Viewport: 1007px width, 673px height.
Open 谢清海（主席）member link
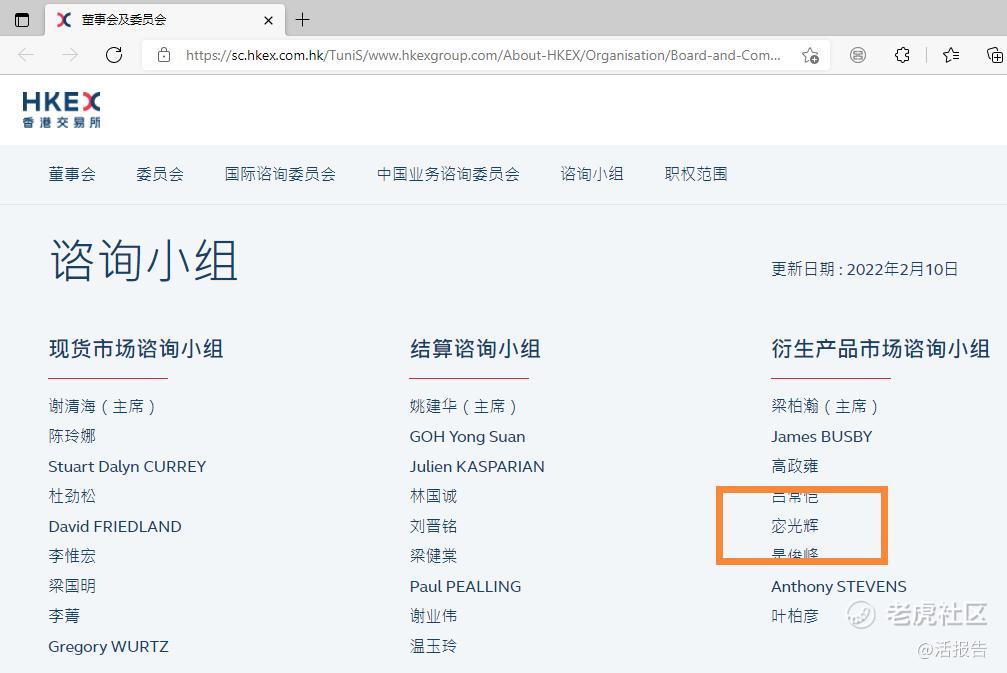[102, 406]
